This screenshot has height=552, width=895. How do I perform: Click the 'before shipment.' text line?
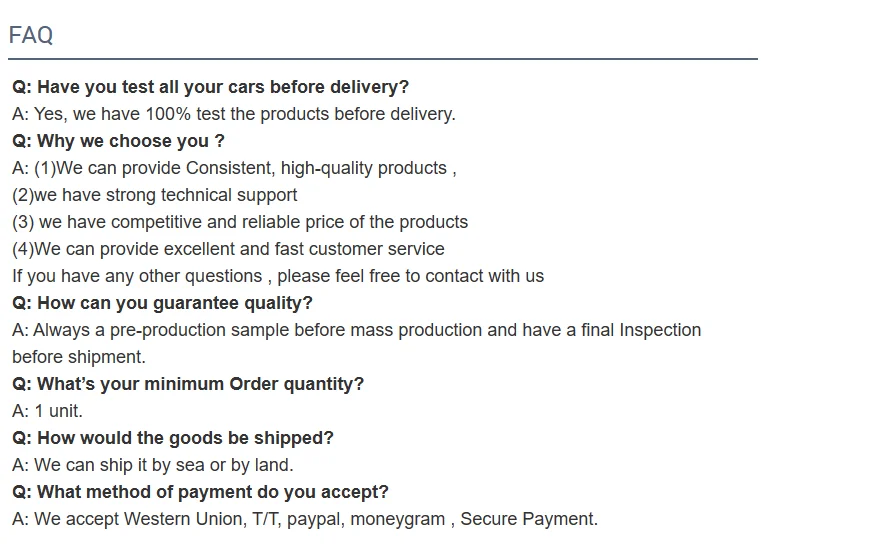coord(79,357)
